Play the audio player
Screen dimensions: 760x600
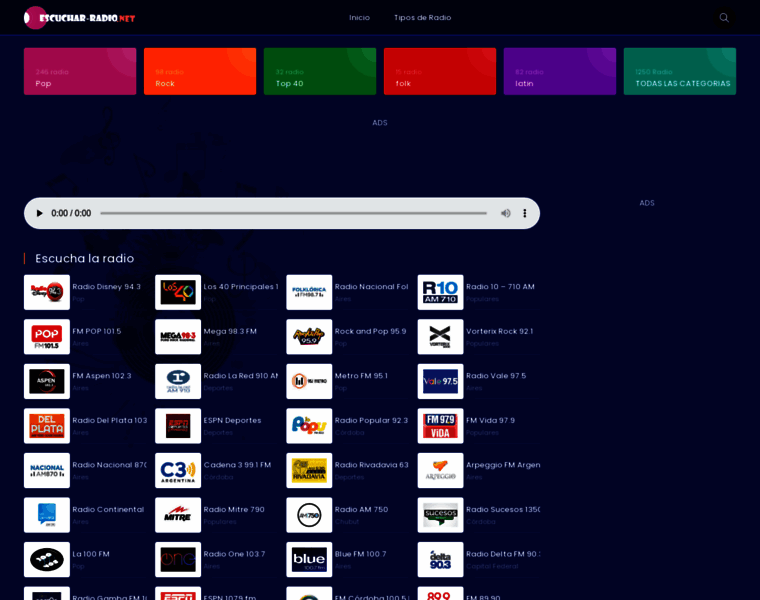[39, 213]
